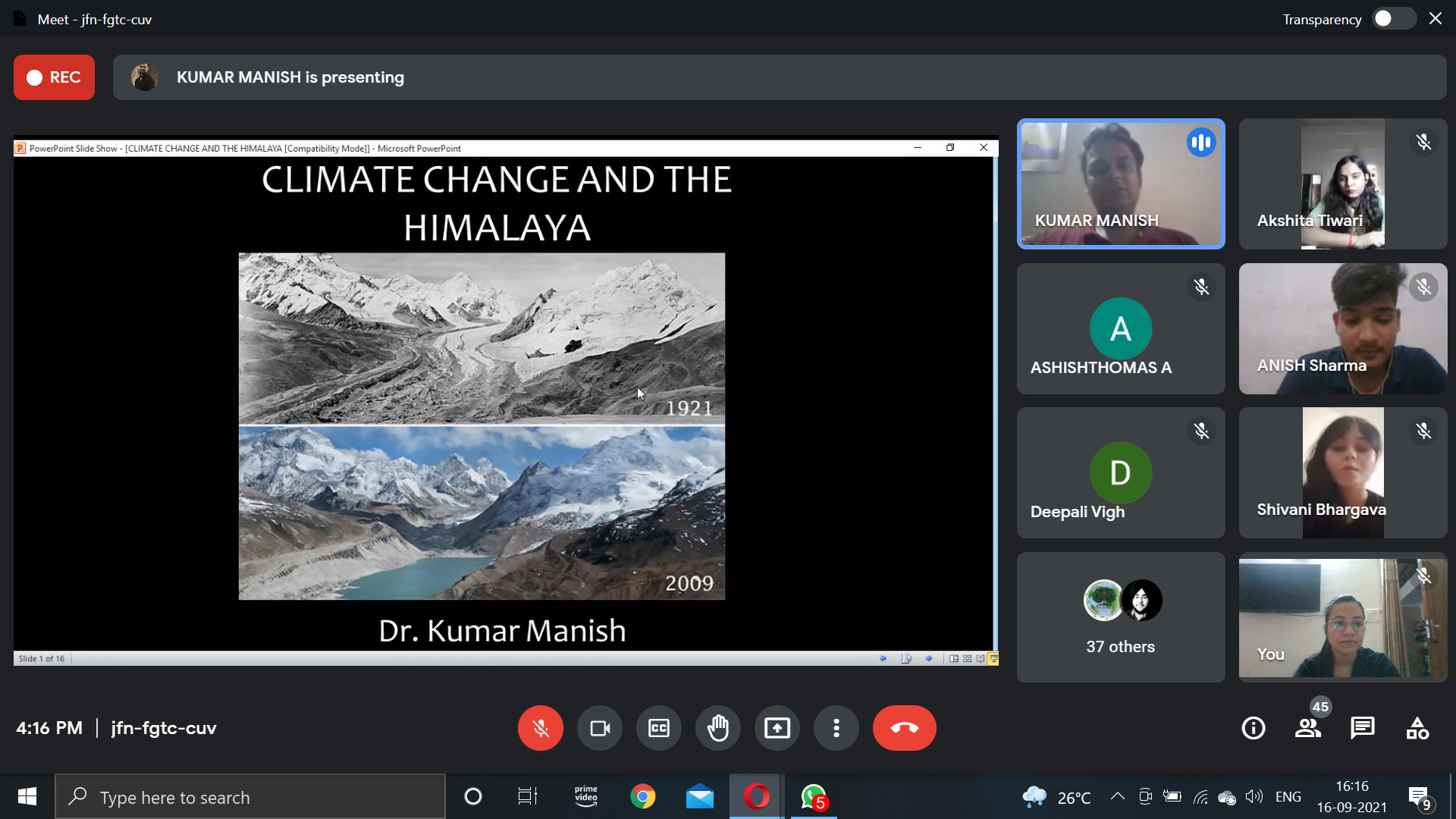Open WhatsApp from the taskbar

[x=813, y=797]
